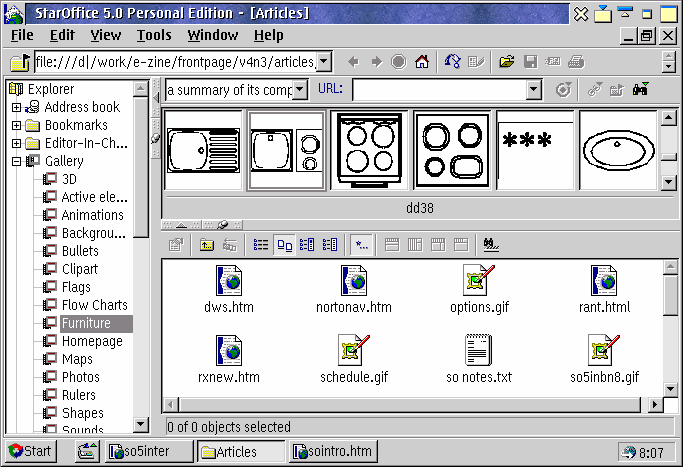Screen dimensions: 683x467
Task: Open the Tools menu
Action: point(154,35)
